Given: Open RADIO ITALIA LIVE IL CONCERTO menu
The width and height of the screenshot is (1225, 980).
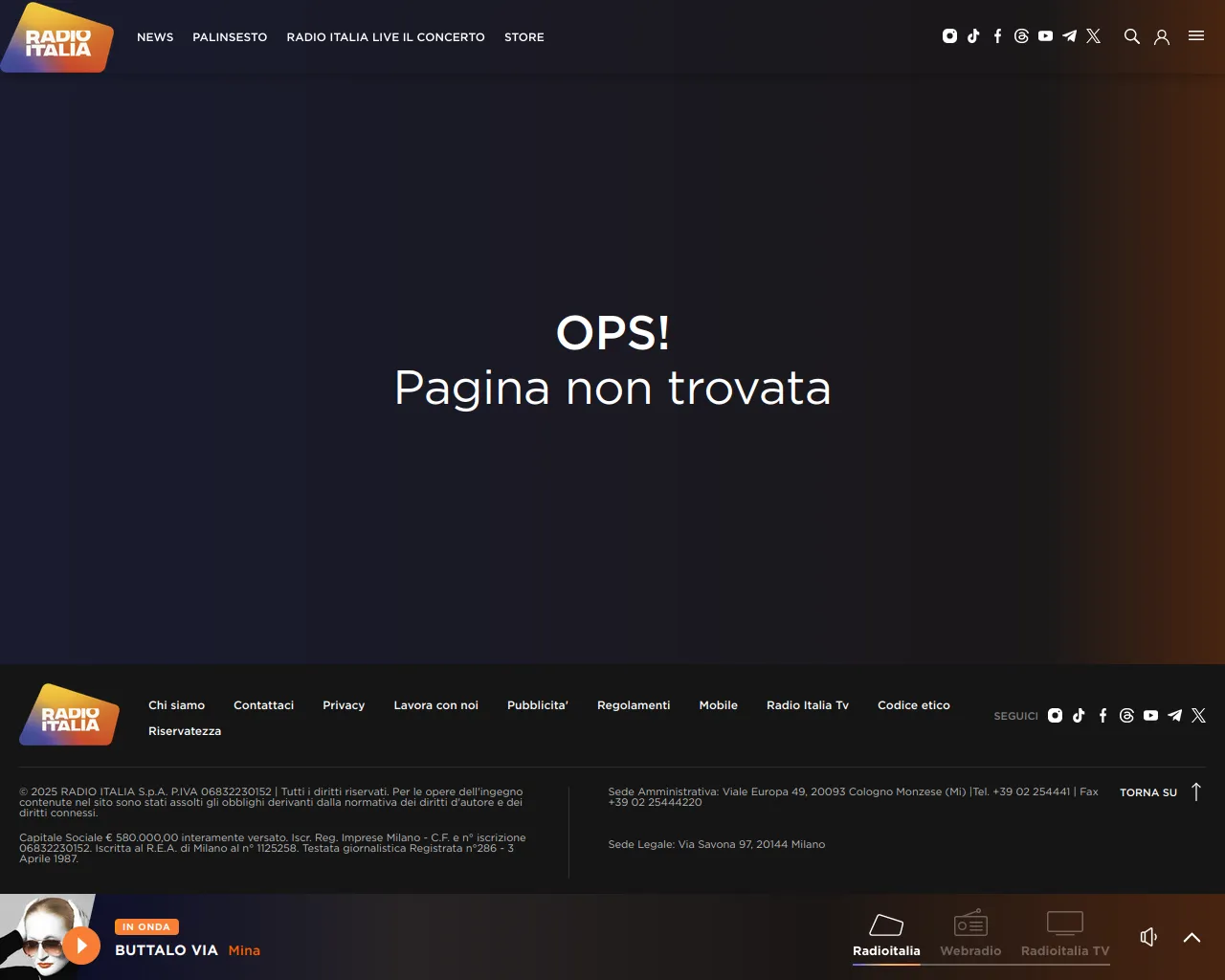Looking at the screenshot, I should (386, 37).
